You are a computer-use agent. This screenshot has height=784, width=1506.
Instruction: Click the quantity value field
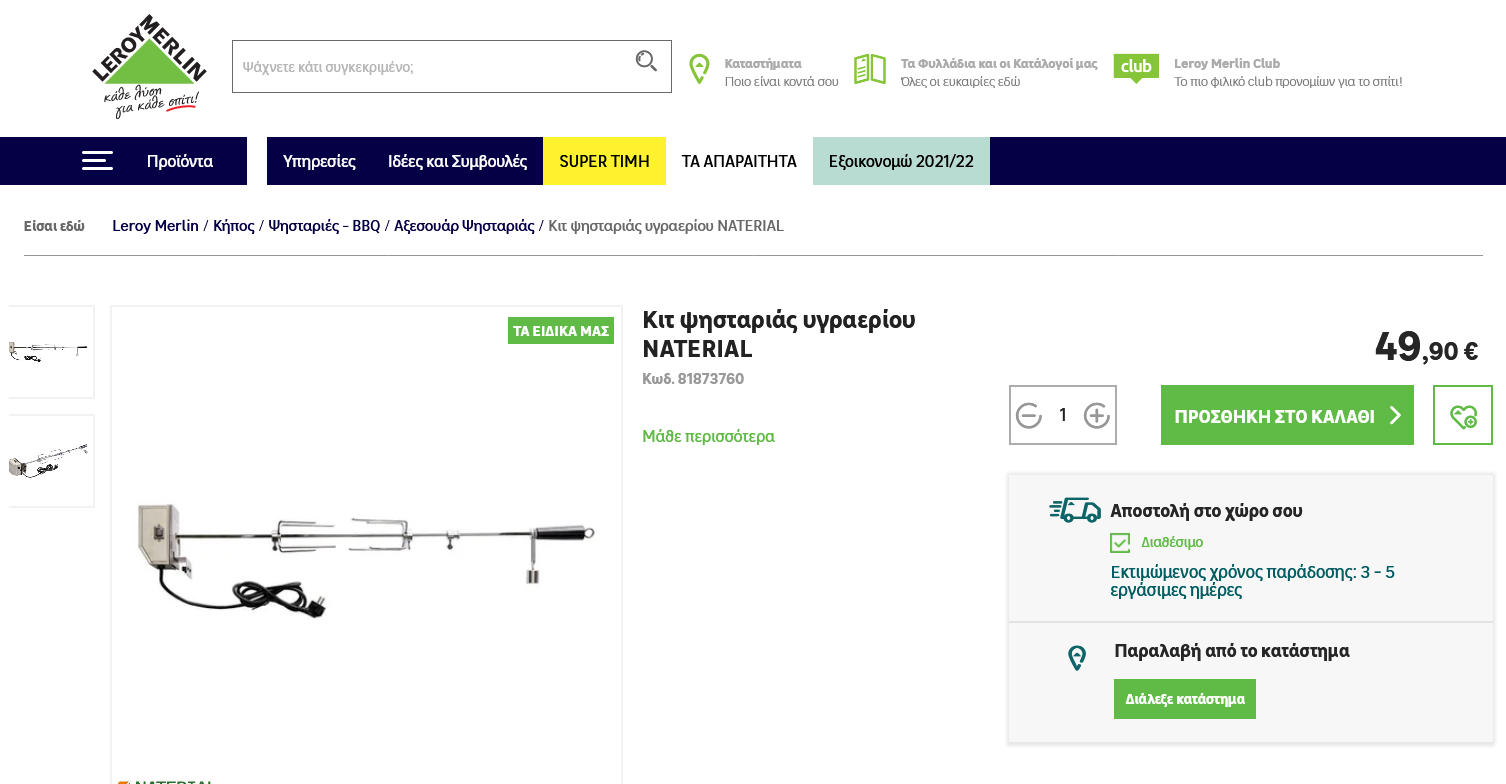[x=1063, y=415]
